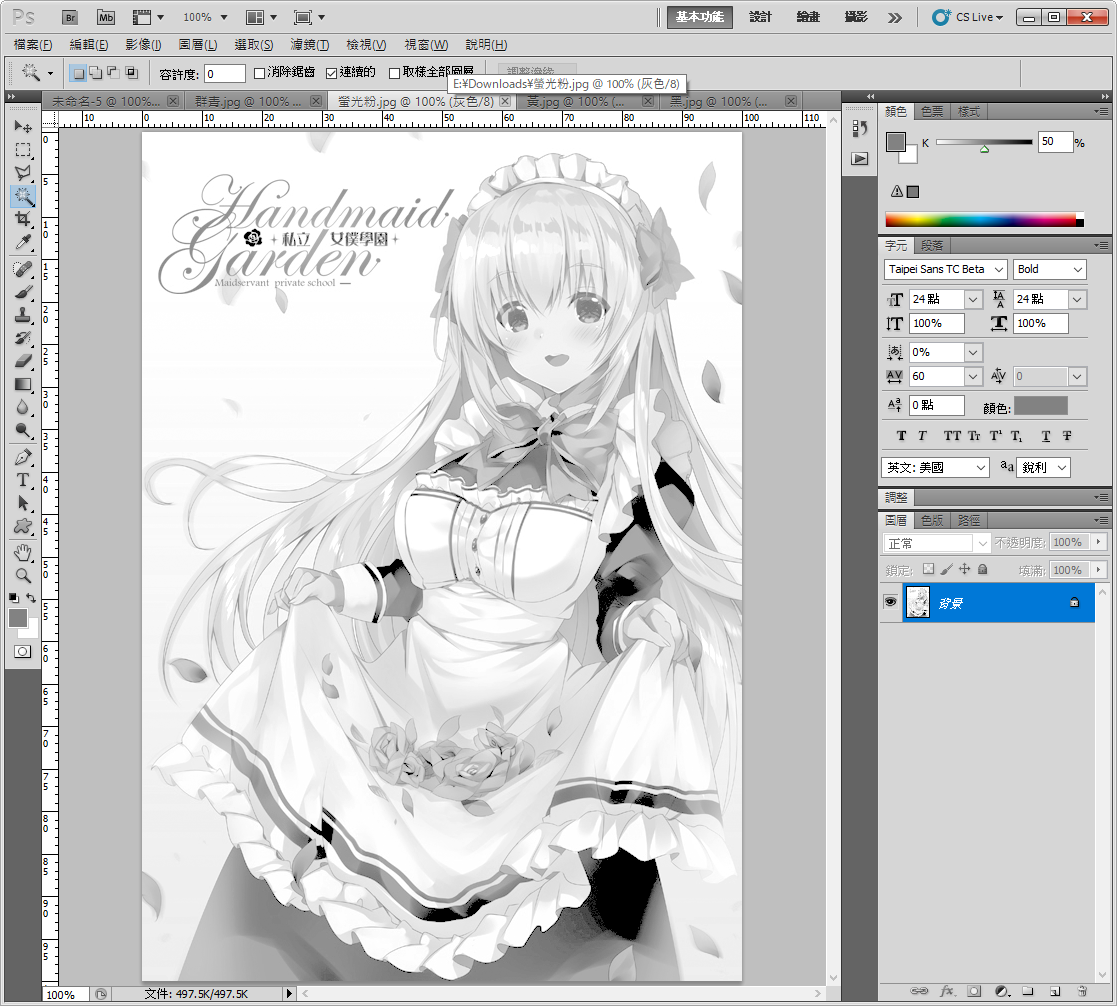The height and width of the screenshot is (1006, 1117).
Task: Select the Polygonal Lasso tool
Action: point(23,172)
